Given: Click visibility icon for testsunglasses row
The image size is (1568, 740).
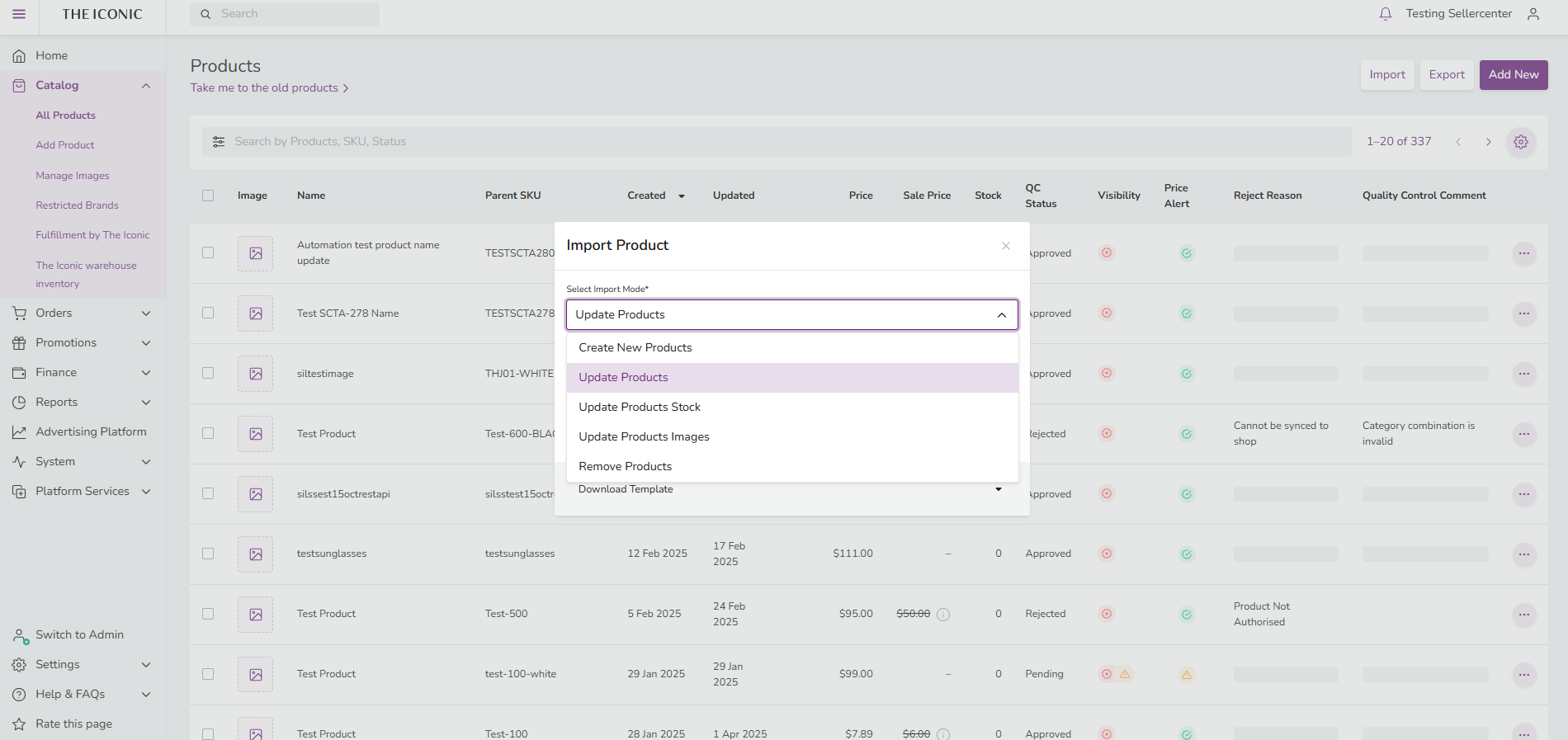Looking at the screenshot, I should coord(1107,554).
